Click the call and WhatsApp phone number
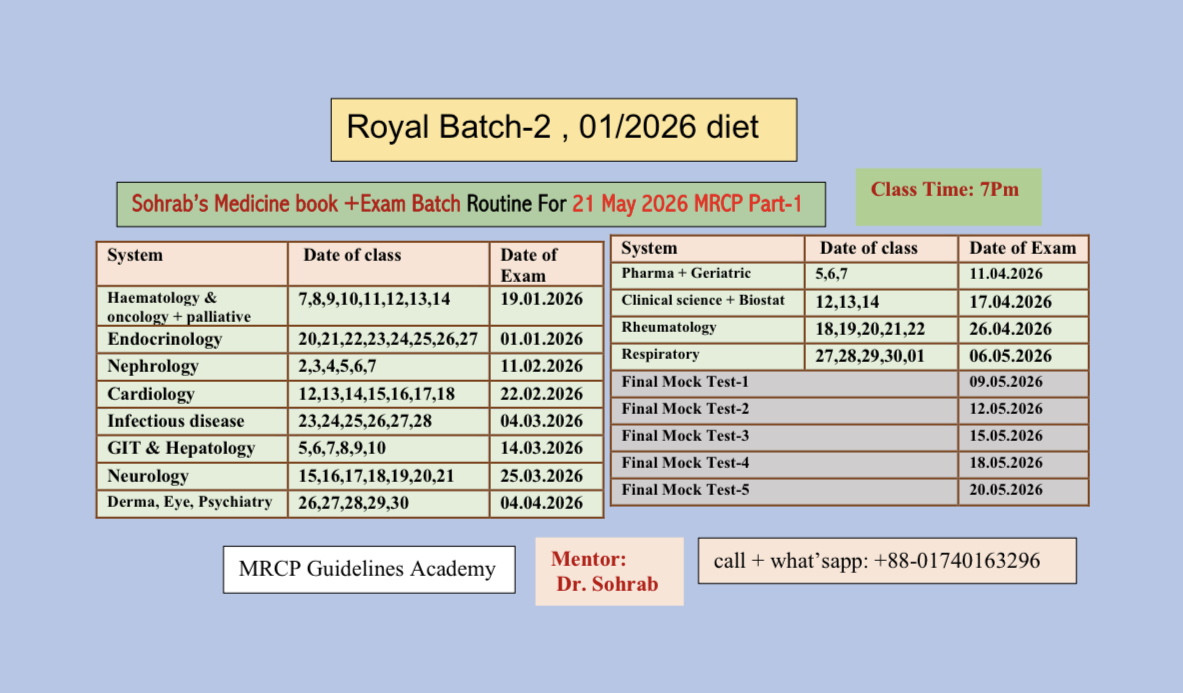The image size is (1183, 693). click(886, 560)
